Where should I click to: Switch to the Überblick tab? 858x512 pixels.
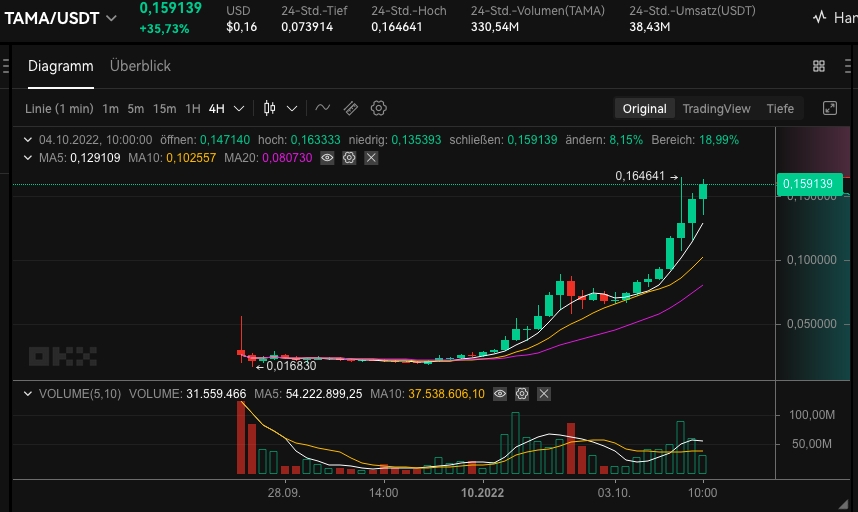(x=140, y=66)
